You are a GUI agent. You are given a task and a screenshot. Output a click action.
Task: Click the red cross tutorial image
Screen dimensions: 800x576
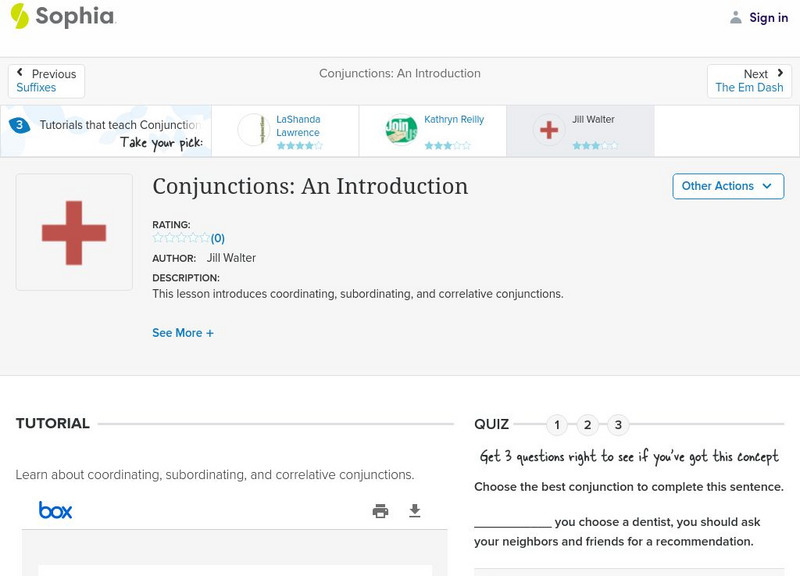coord(74,232)
